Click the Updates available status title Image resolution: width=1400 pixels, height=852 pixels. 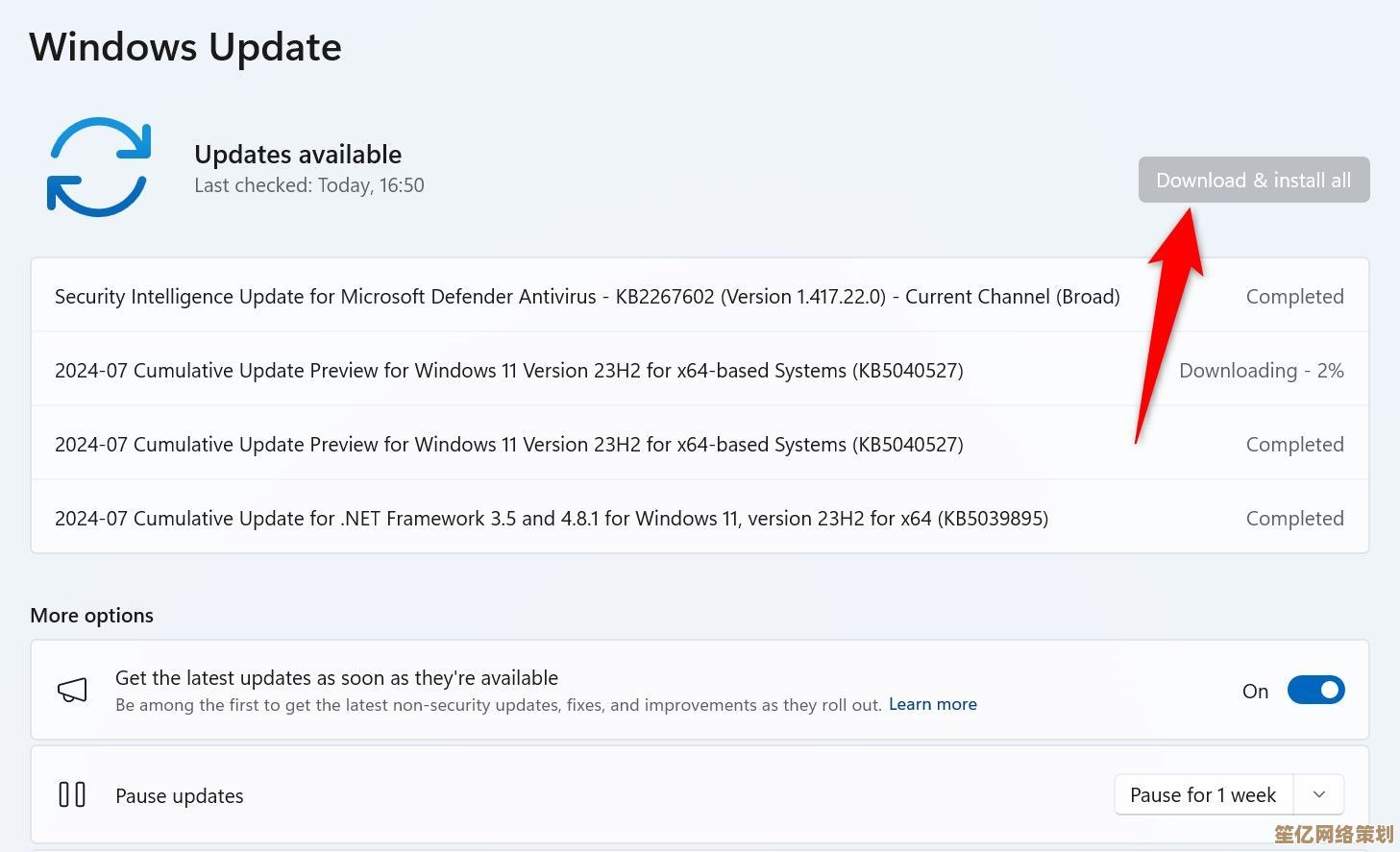pos(298,155)
